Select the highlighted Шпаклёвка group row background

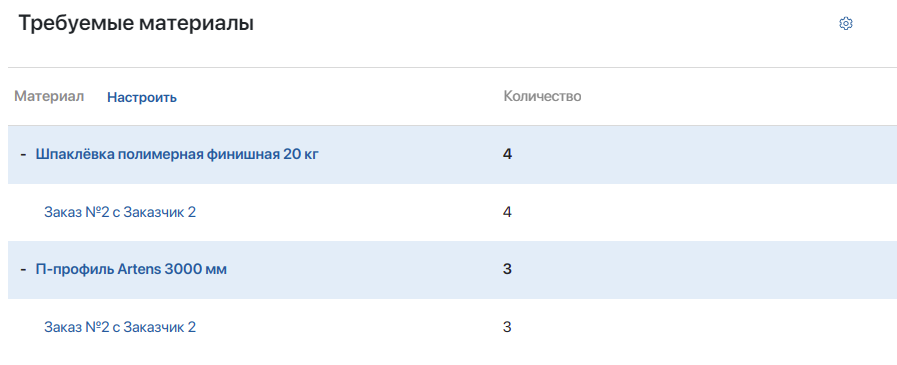(x=453, y=154)
